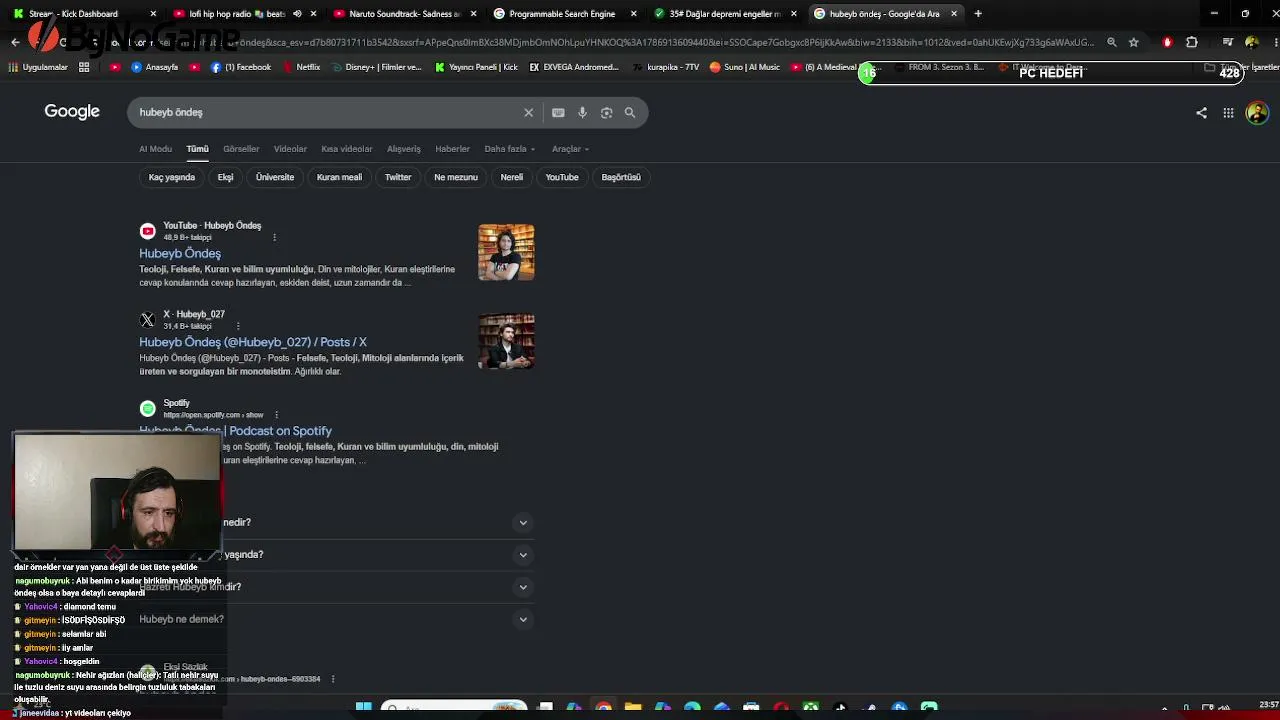The height and width of the screenshot is (720, 1280).
Task: Start a voice search with the microphone
Action: coord(582,113)
